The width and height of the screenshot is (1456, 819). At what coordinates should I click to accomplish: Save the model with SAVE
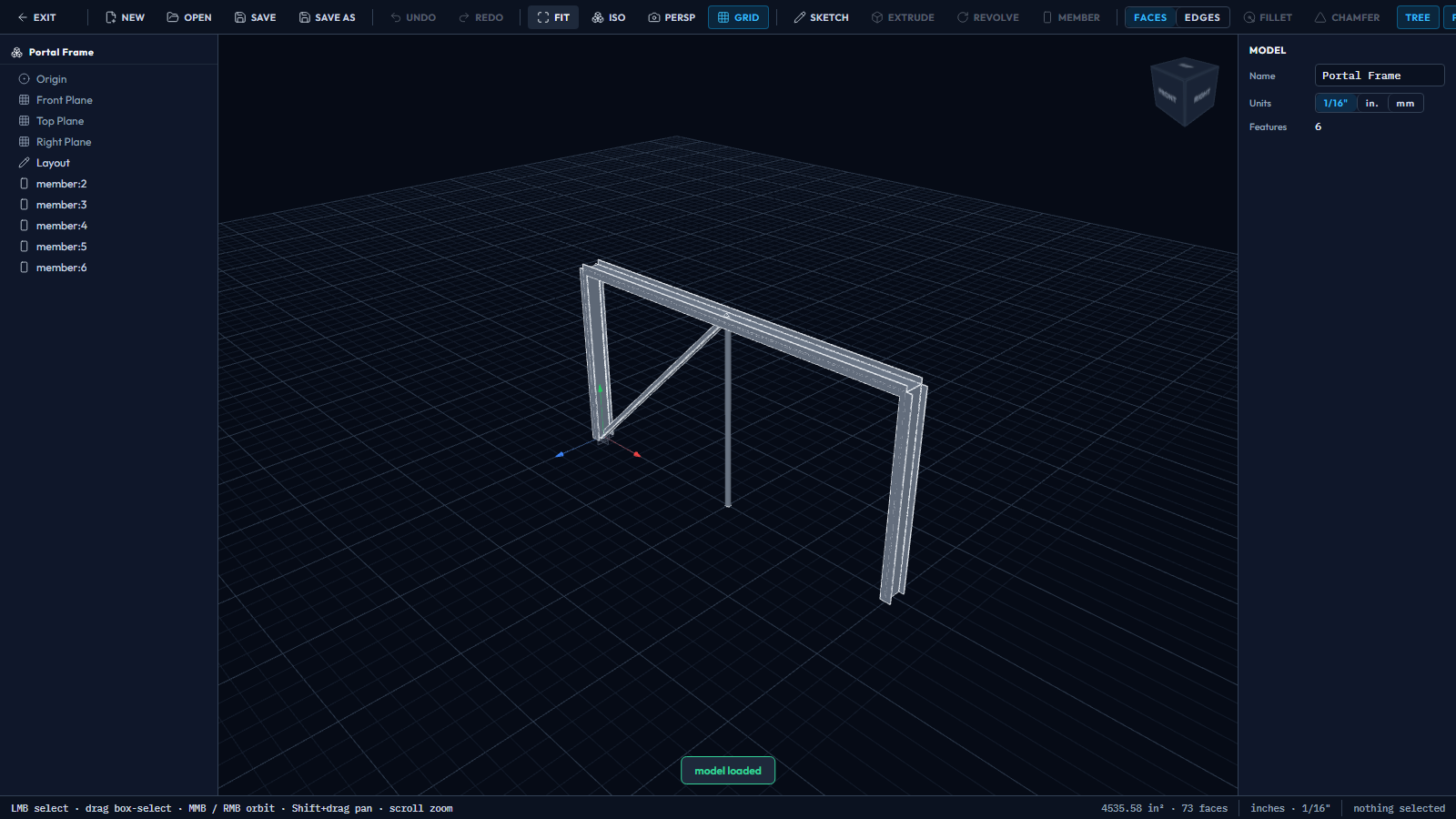255,17
